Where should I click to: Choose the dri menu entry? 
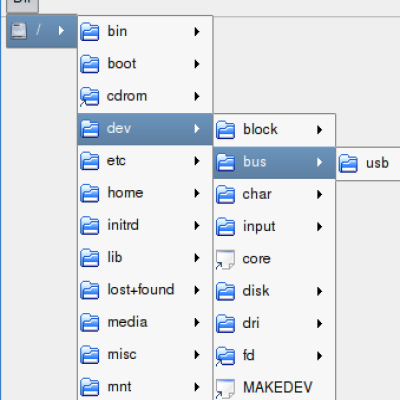point(274,324)
